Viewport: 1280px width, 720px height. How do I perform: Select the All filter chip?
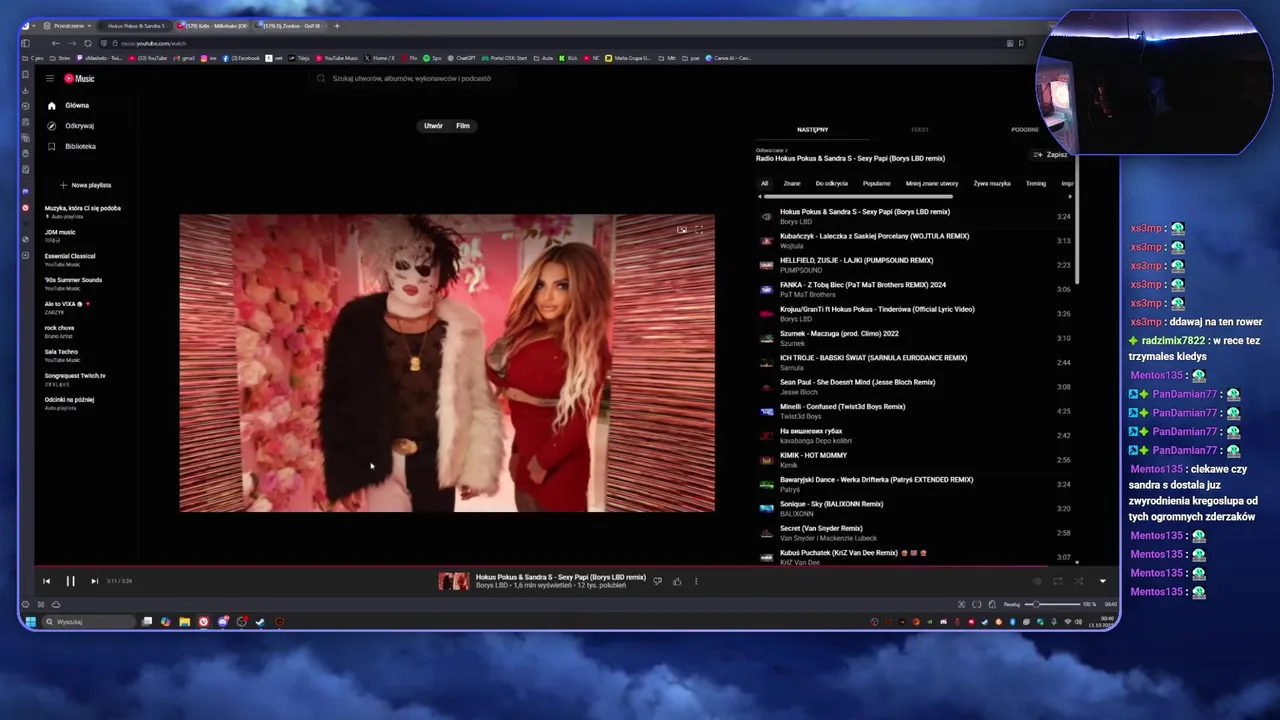[764, 183]
